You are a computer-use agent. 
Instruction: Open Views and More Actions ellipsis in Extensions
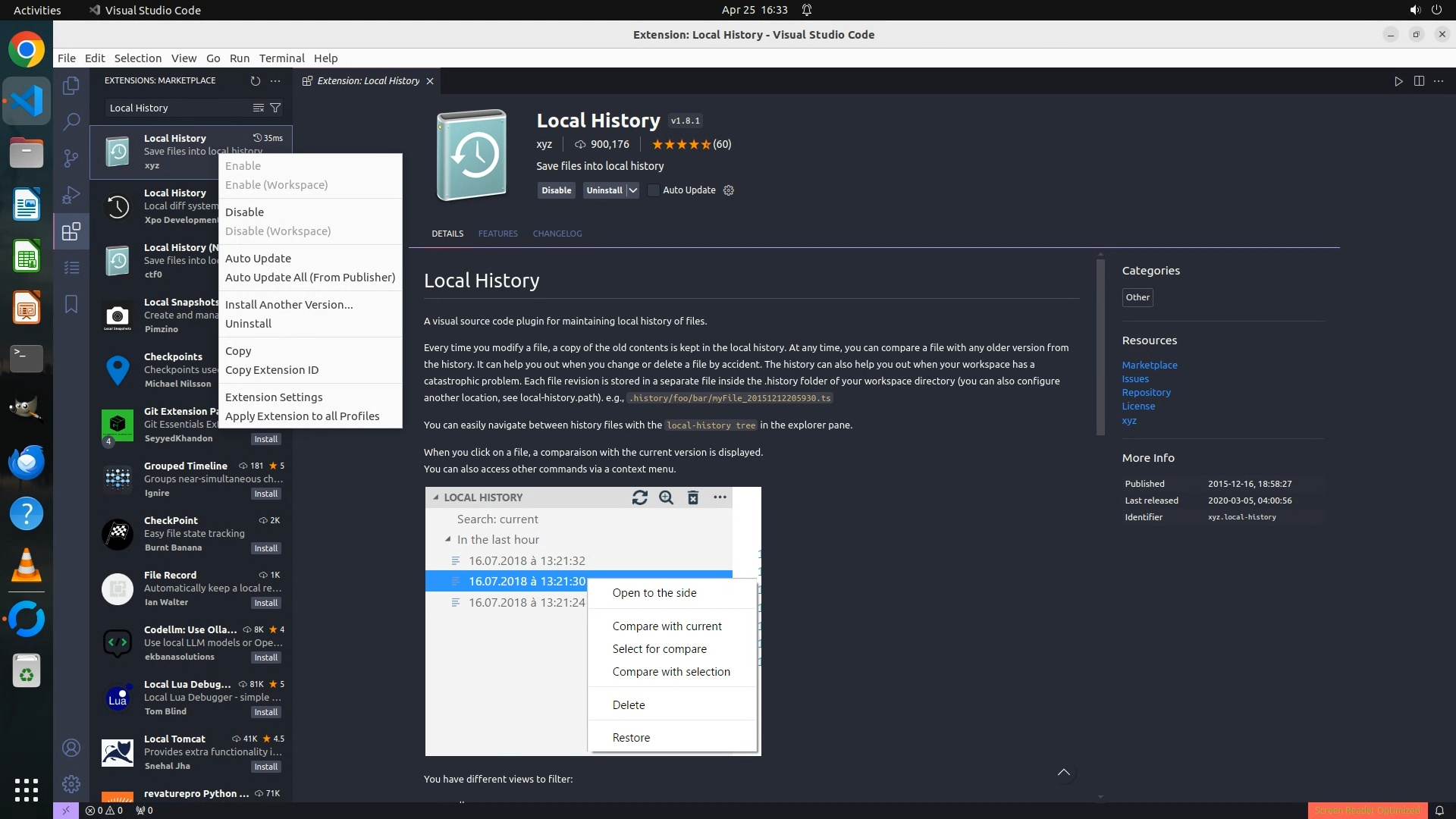click(275, 80)
